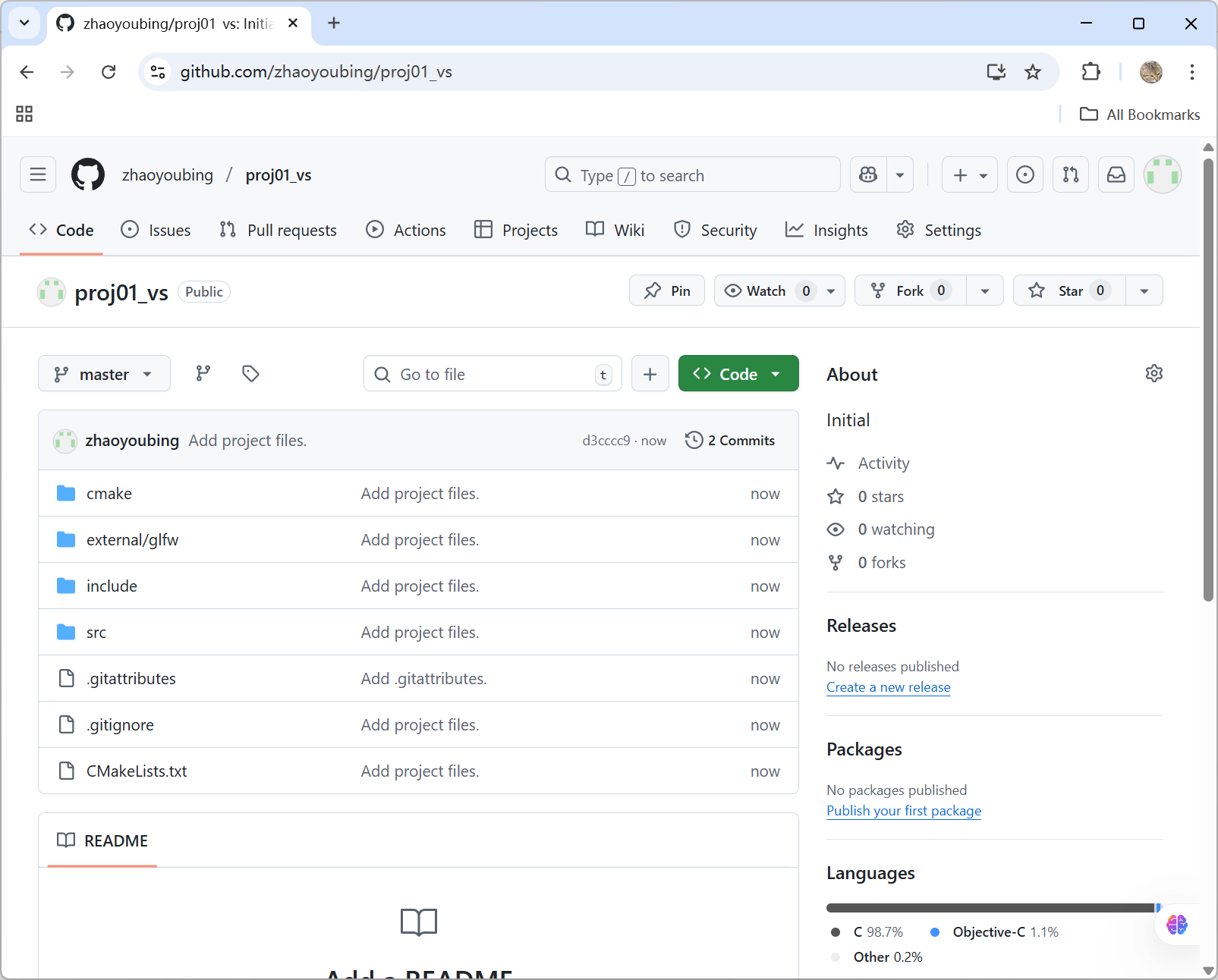Click the Copilot icon in header
This screenshot has height=980, width=1218.
coord(868,175)
